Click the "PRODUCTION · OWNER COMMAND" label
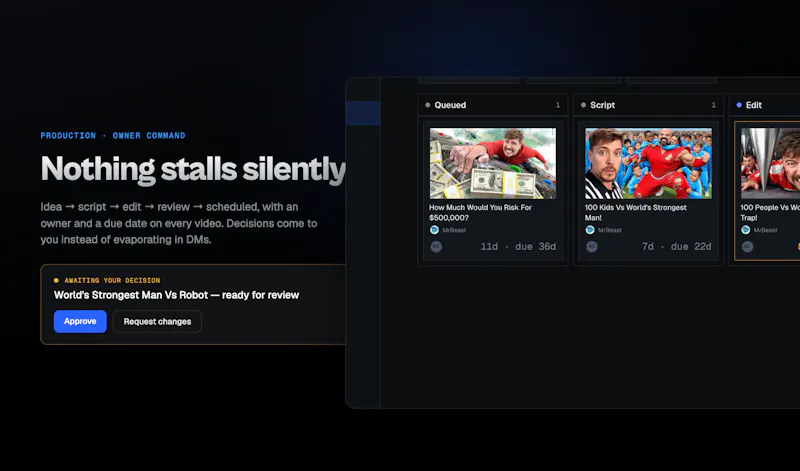Viewport: 800px width, 471px height. pyautogui.click(x=113, y=136)
